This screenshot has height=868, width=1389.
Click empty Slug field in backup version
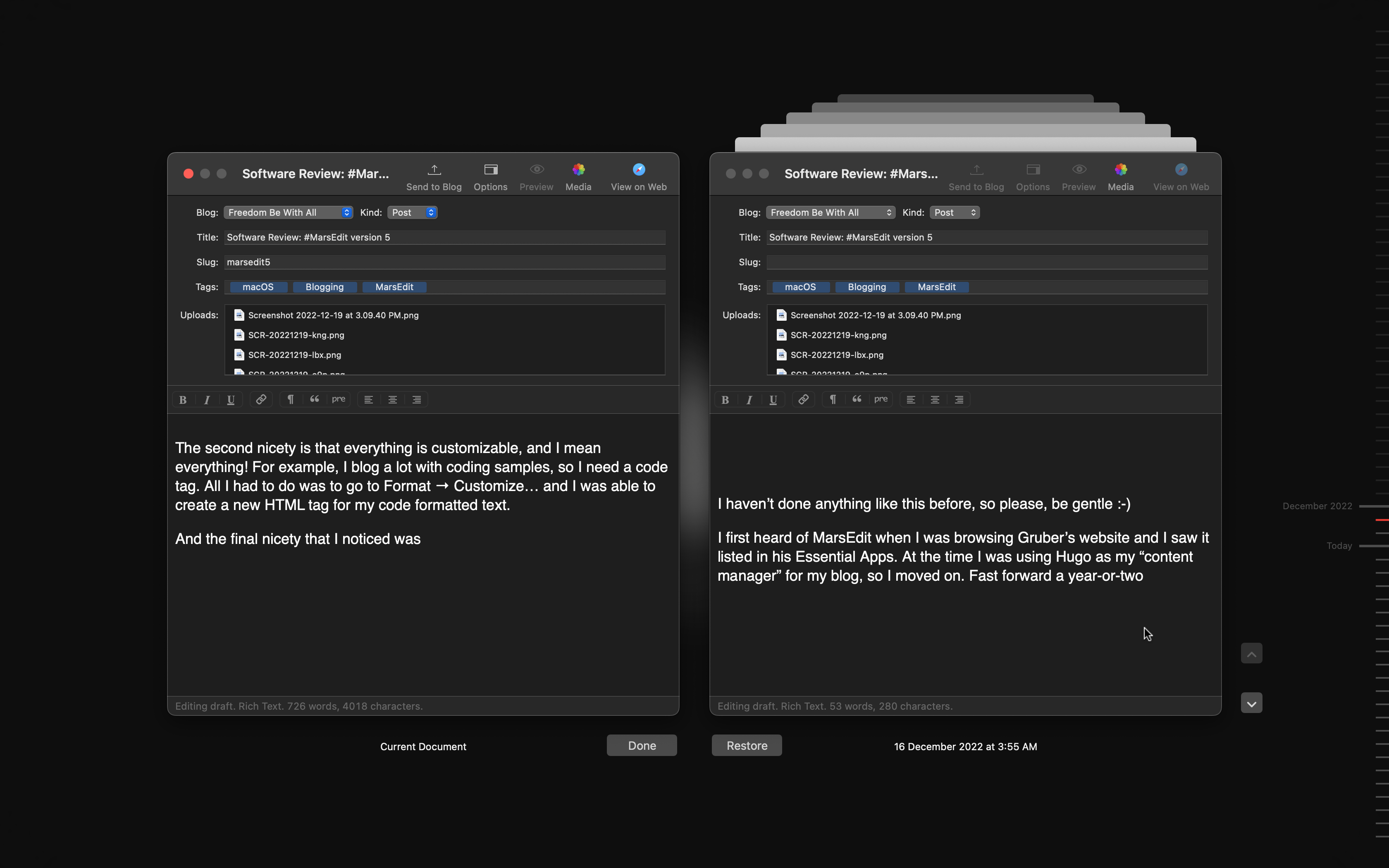pyautogui.click(x=987, y=262)
